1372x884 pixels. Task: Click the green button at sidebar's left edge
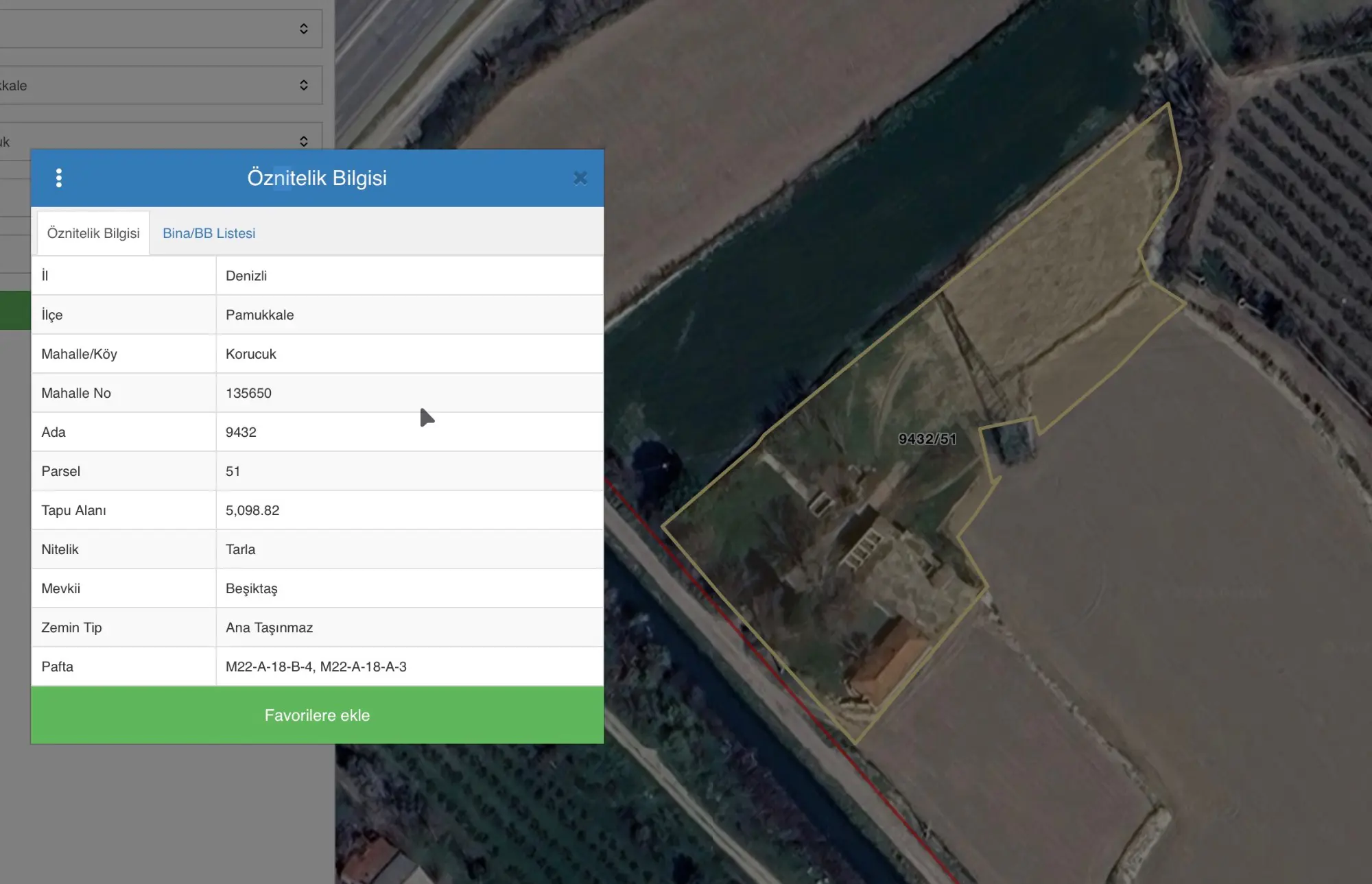coord(15,310)
